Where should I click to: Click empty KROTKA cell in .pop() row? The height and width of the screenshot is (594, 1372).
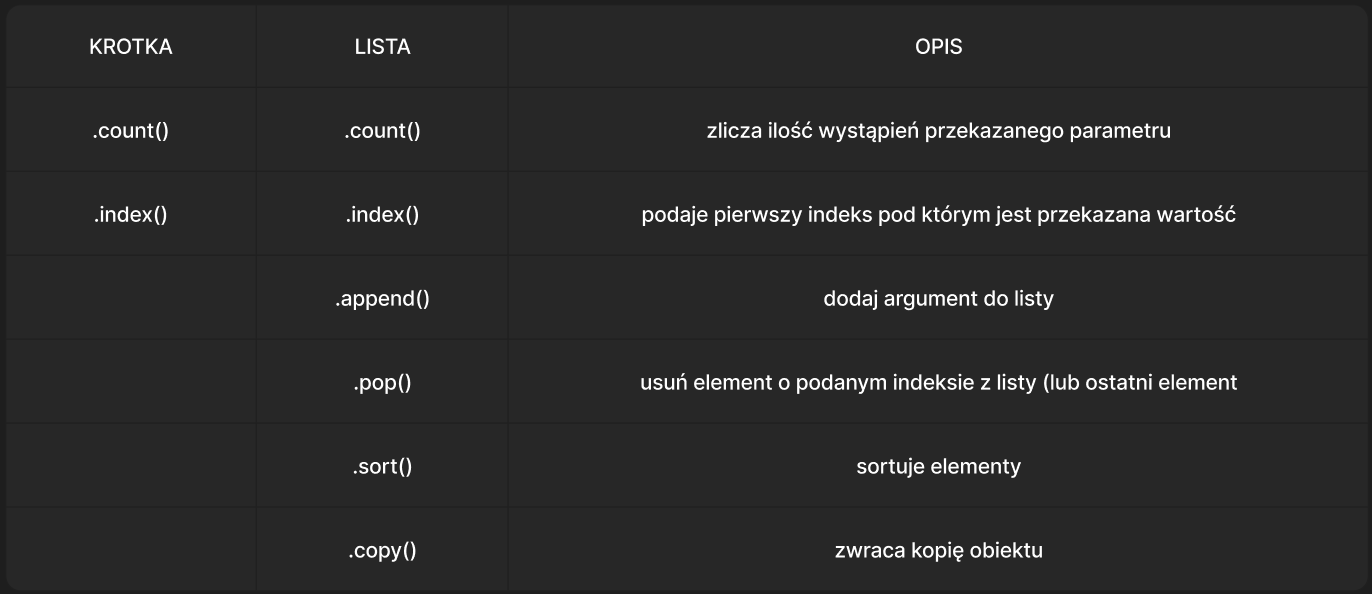pos(131,383)
